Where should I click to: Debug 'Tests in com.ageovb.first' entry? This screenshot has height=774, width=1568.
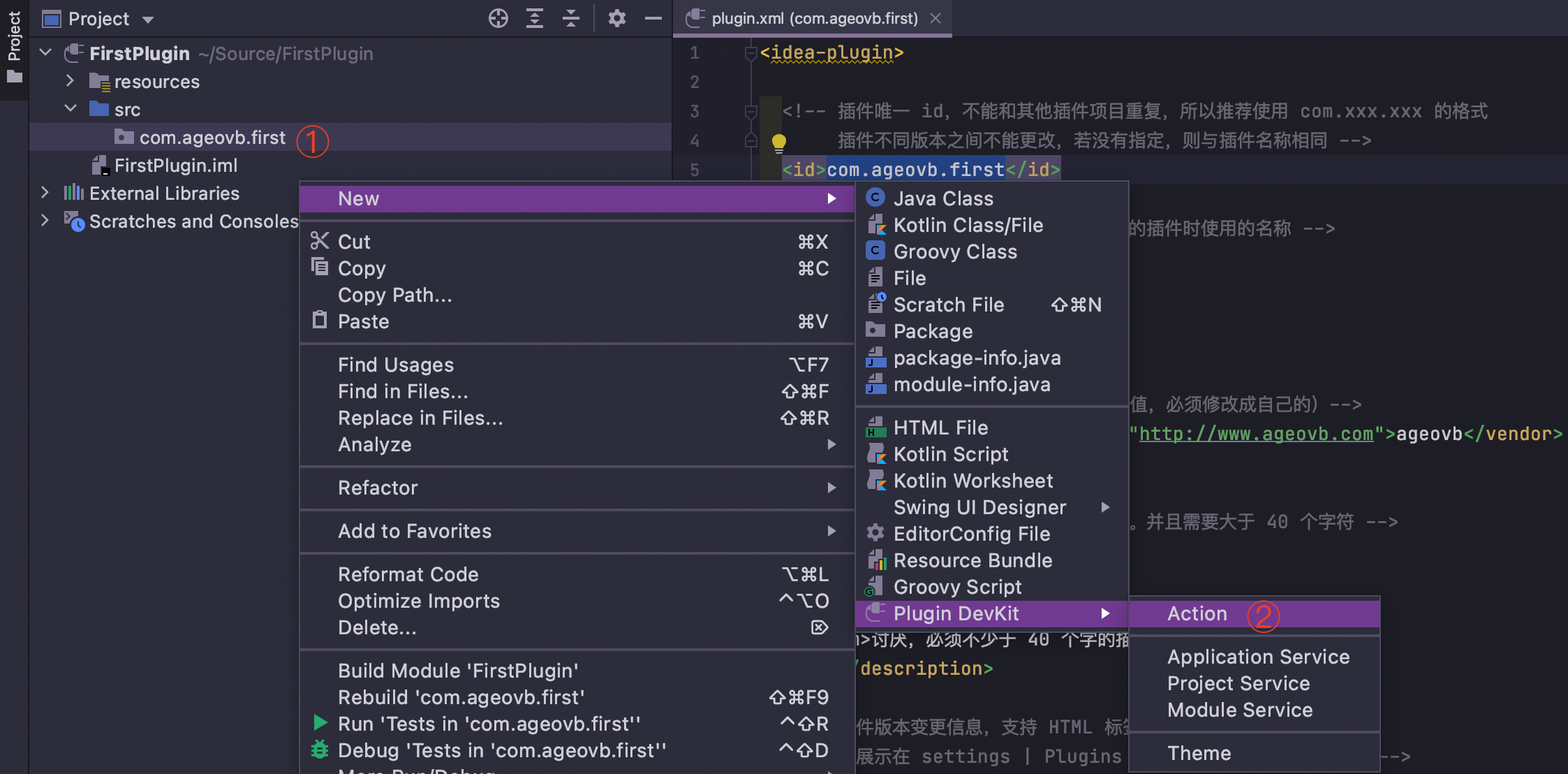coord(577,750)
